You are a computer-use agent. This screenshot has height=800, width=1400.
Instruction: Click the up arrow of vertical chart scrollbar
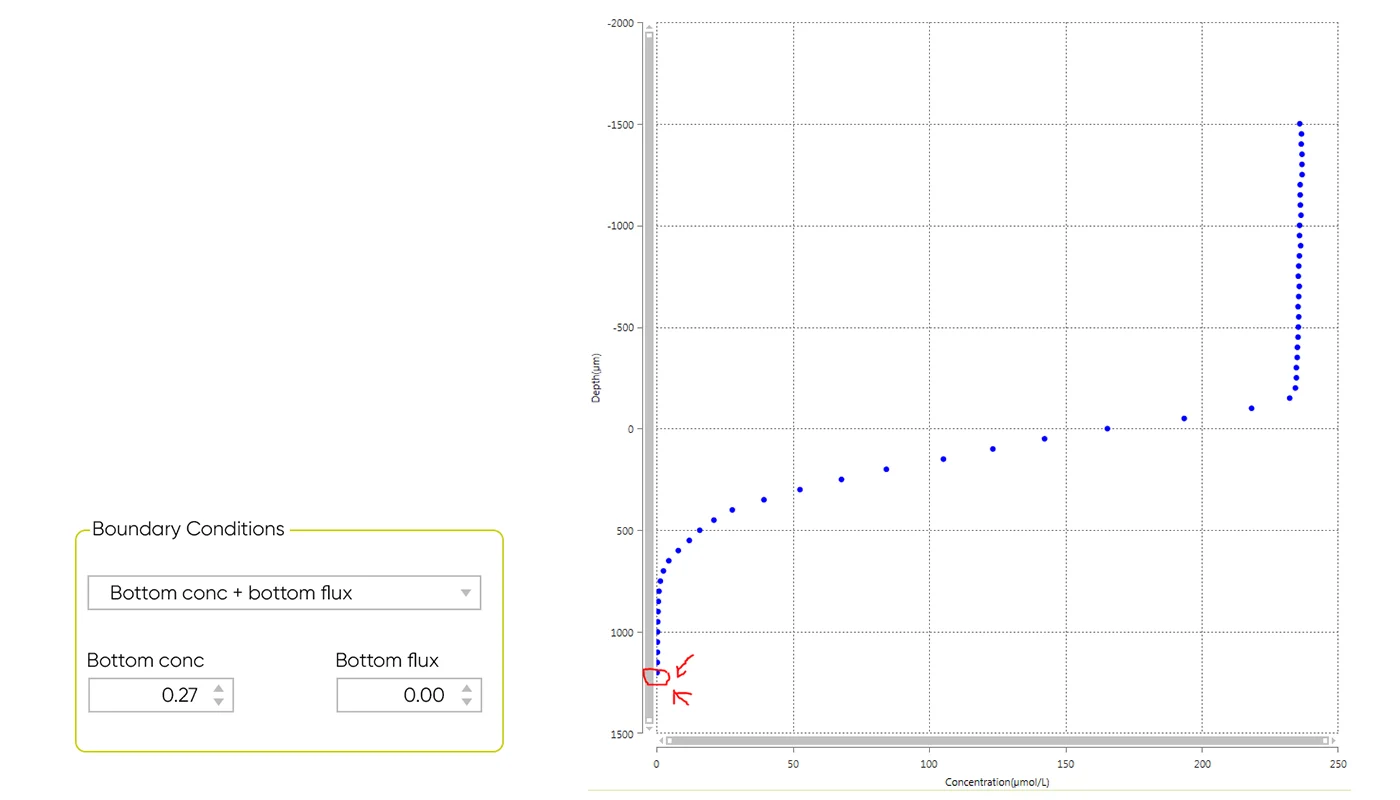649,27
